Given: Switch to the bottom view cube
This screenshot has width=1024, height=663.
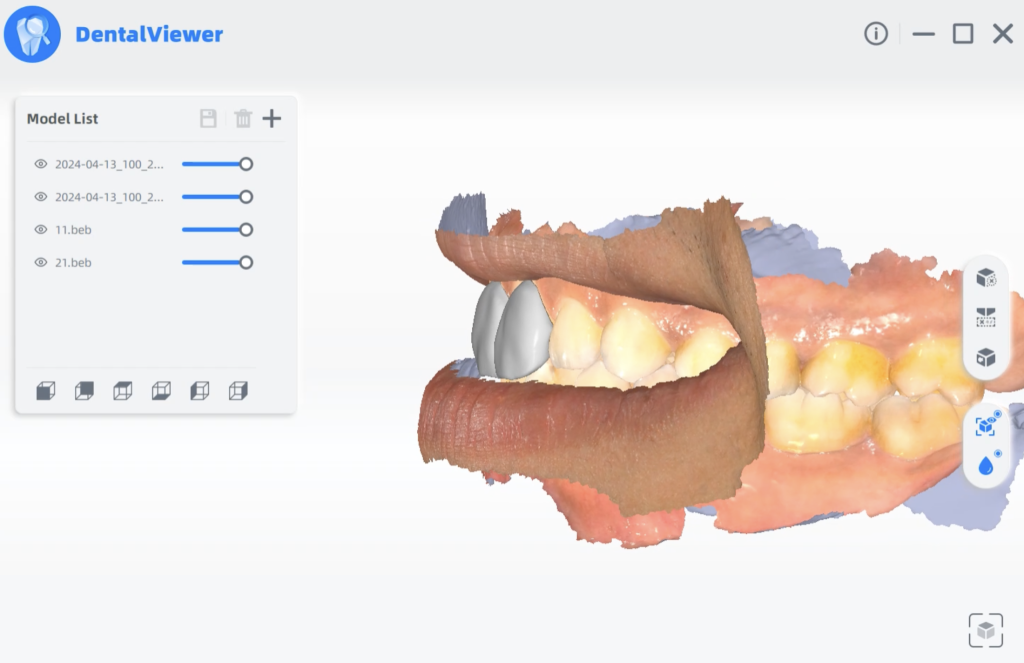Looking at the screenshot, I should point(161,391).
